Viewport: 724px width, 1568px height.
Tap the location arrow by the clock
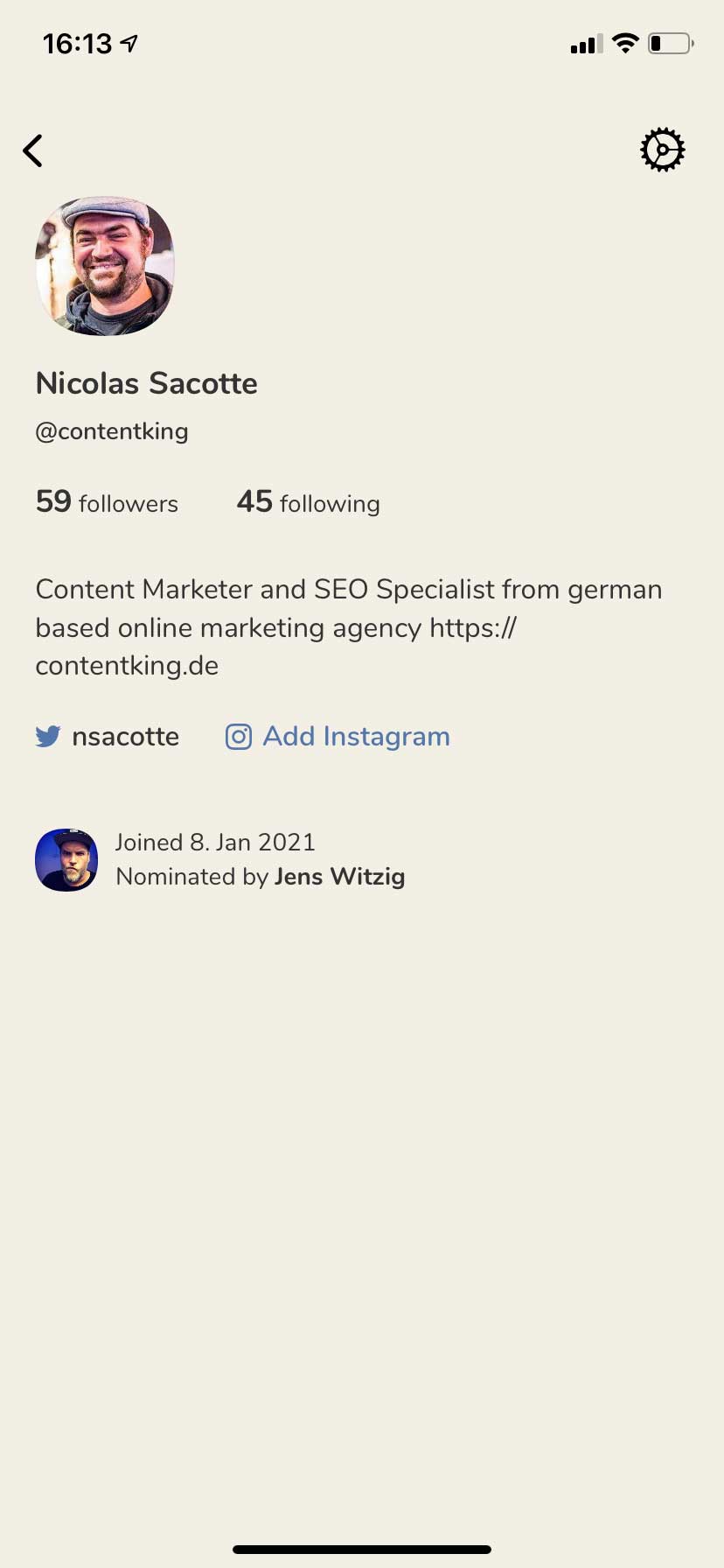[x=129, y=43]
